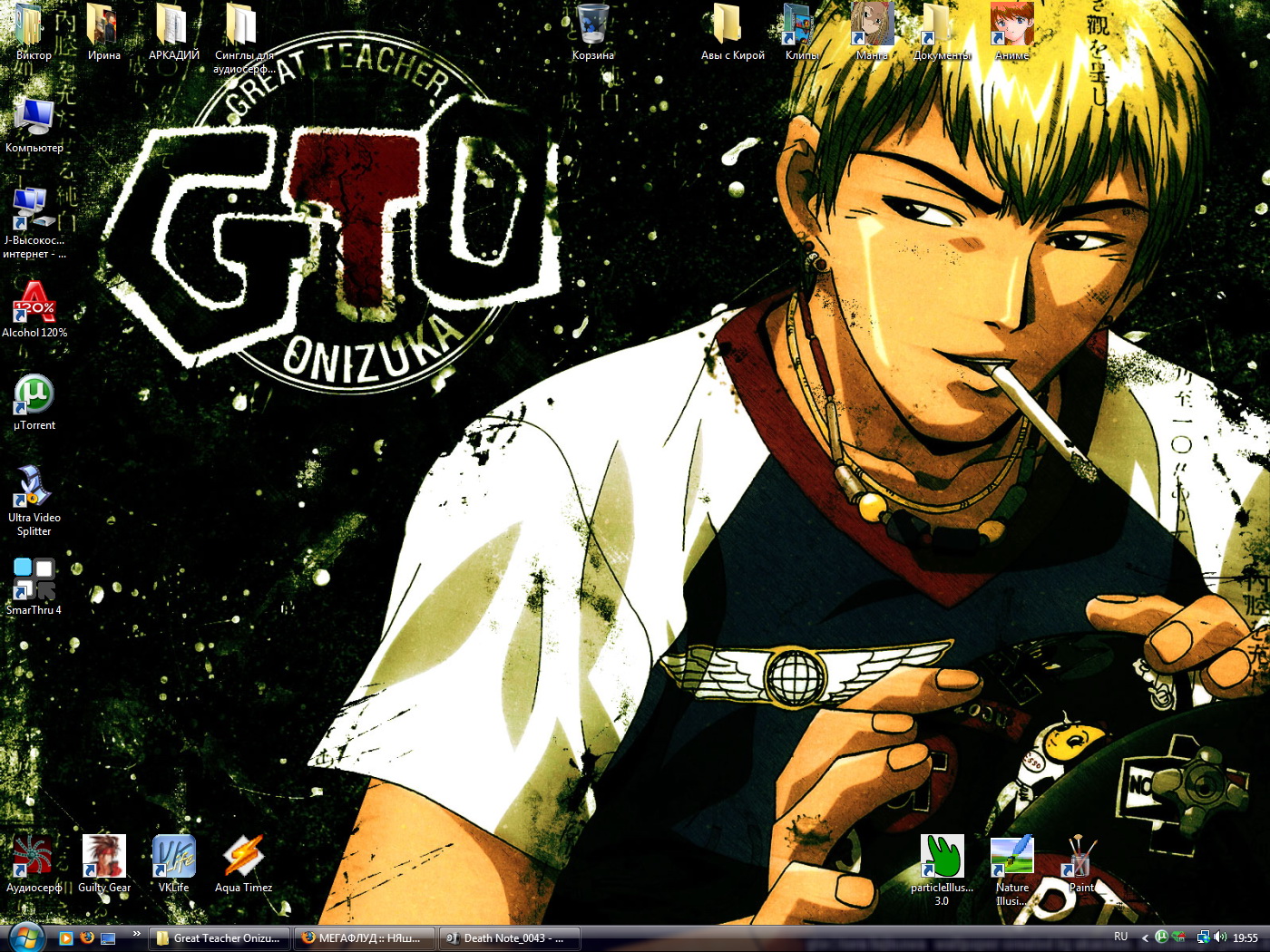The height and width of the screenshot is (952, 1270).
Task: Switch to the МЕГАФЛУД Firefox taskbar window
Action: [365, 938]
